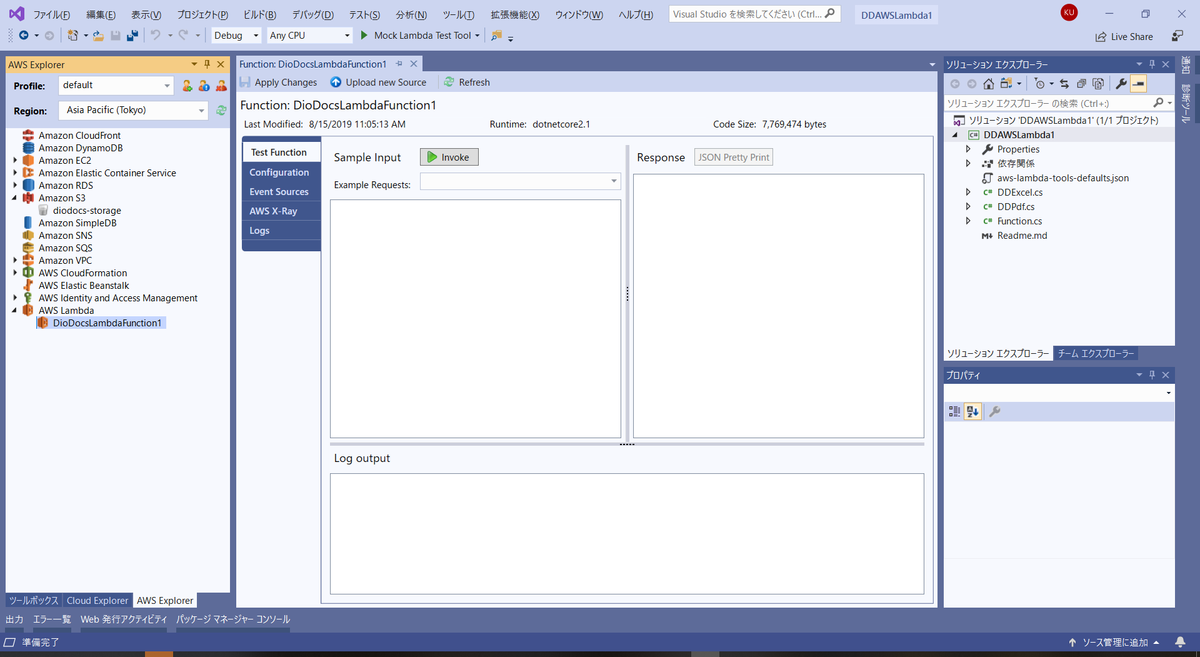Toggle Preview Selected Items in Solution Explorer

pos(1138,84)
